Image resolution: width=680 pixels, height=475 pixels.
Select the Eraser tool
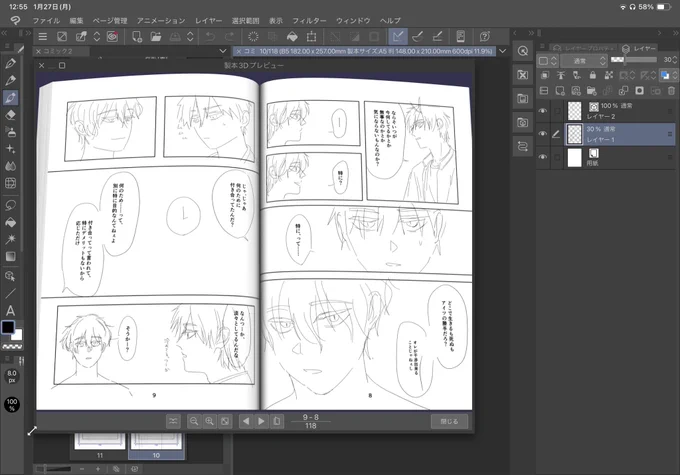[x=10, y=115]
